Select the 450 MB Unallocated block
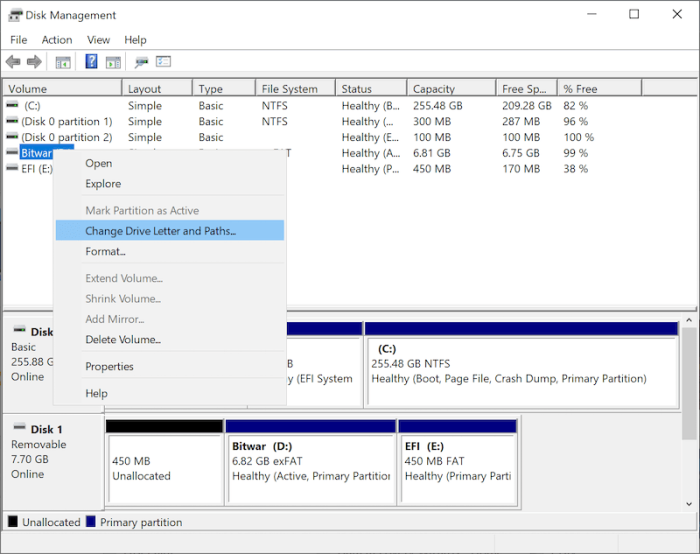The image size is (700, 554). coord(164,462)
